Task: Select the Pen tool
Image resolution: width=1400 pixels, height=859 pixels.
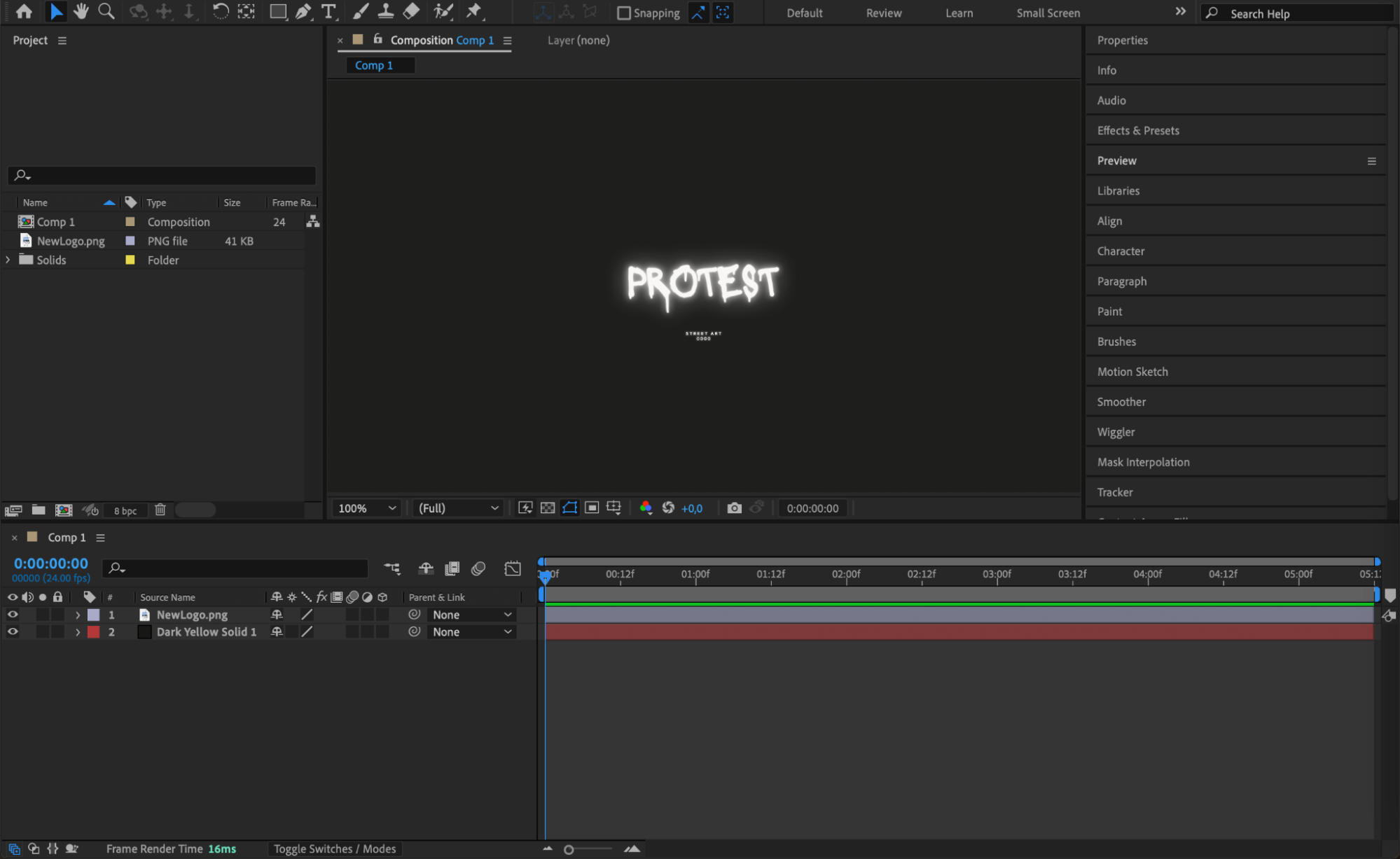Action: [303, 11]
